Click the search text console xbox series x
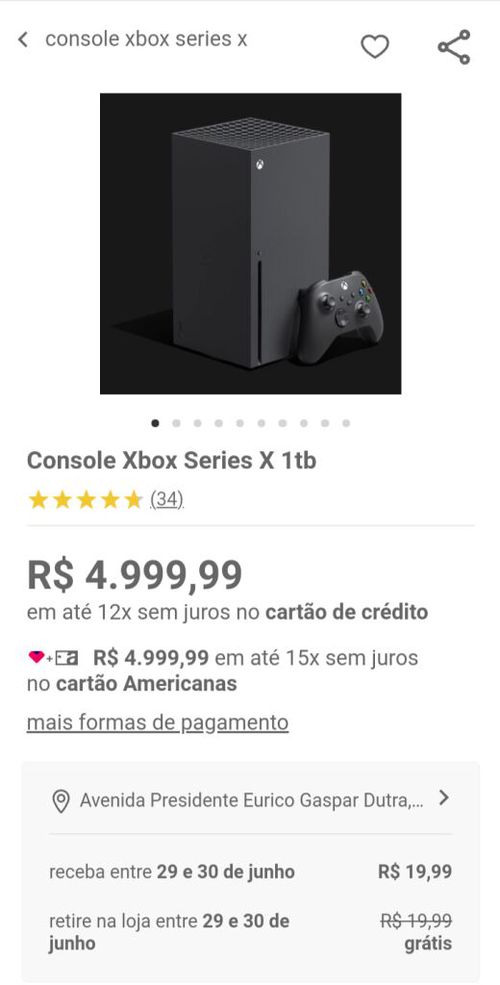 [x=146, y=40]
